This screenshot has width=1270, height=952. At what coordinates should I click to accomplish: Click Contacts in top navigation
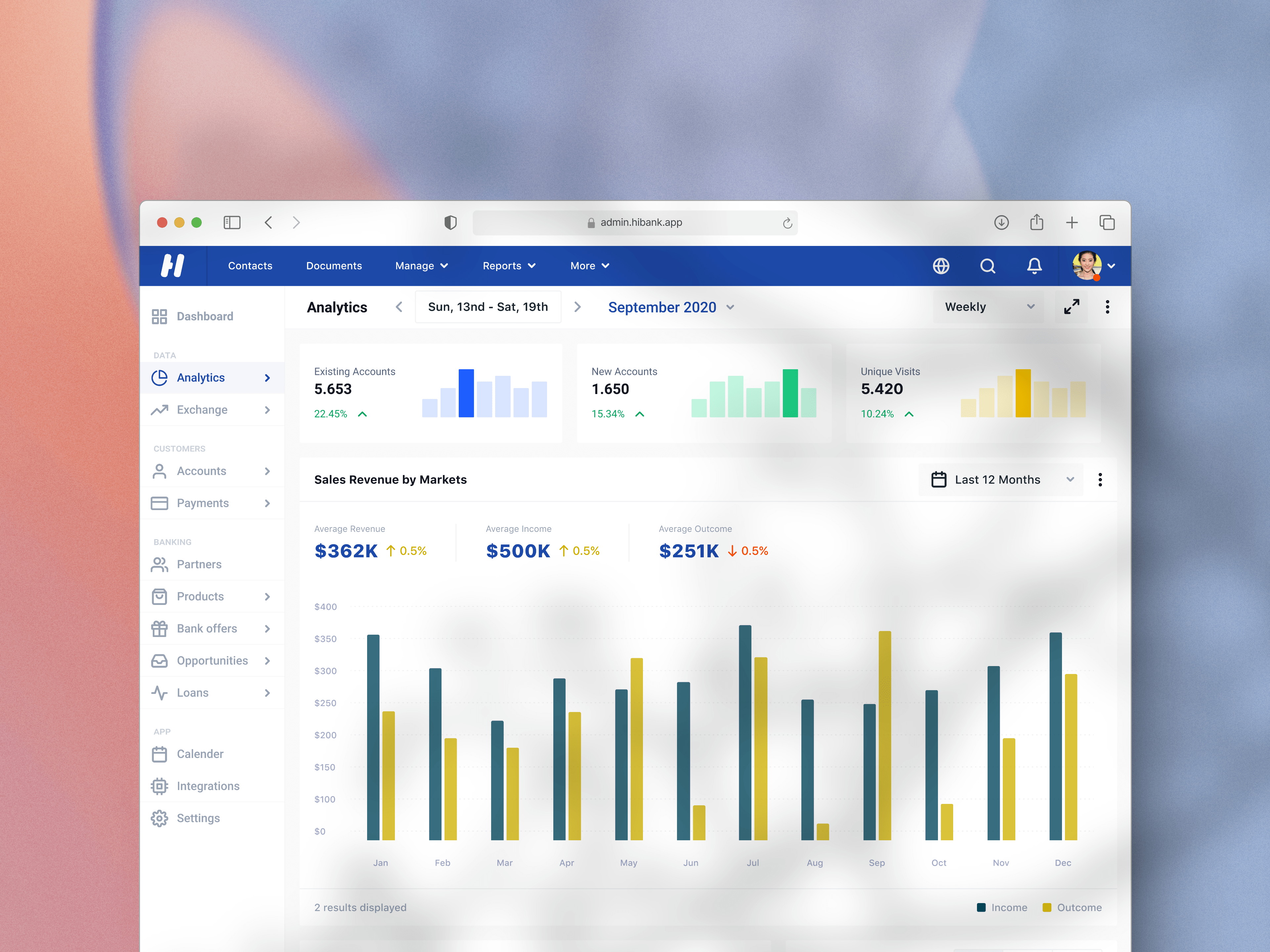250,266
